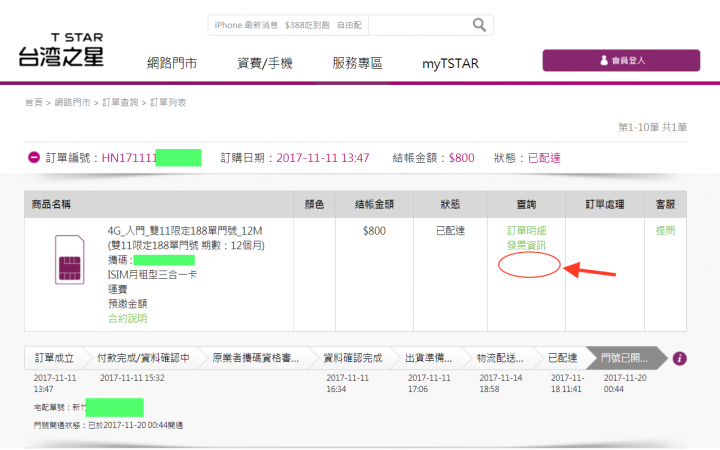The width and height of the screenshot is (720, 450).
Task: Click the 2017-11-14 18:58 shipping timestamp
Action: click(501, 383)
